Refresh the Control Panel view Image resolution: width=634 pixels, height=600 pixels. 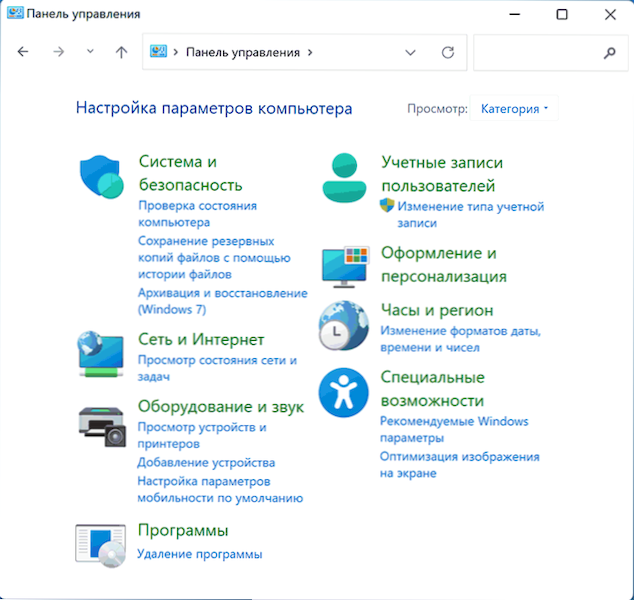coord(448,52)
